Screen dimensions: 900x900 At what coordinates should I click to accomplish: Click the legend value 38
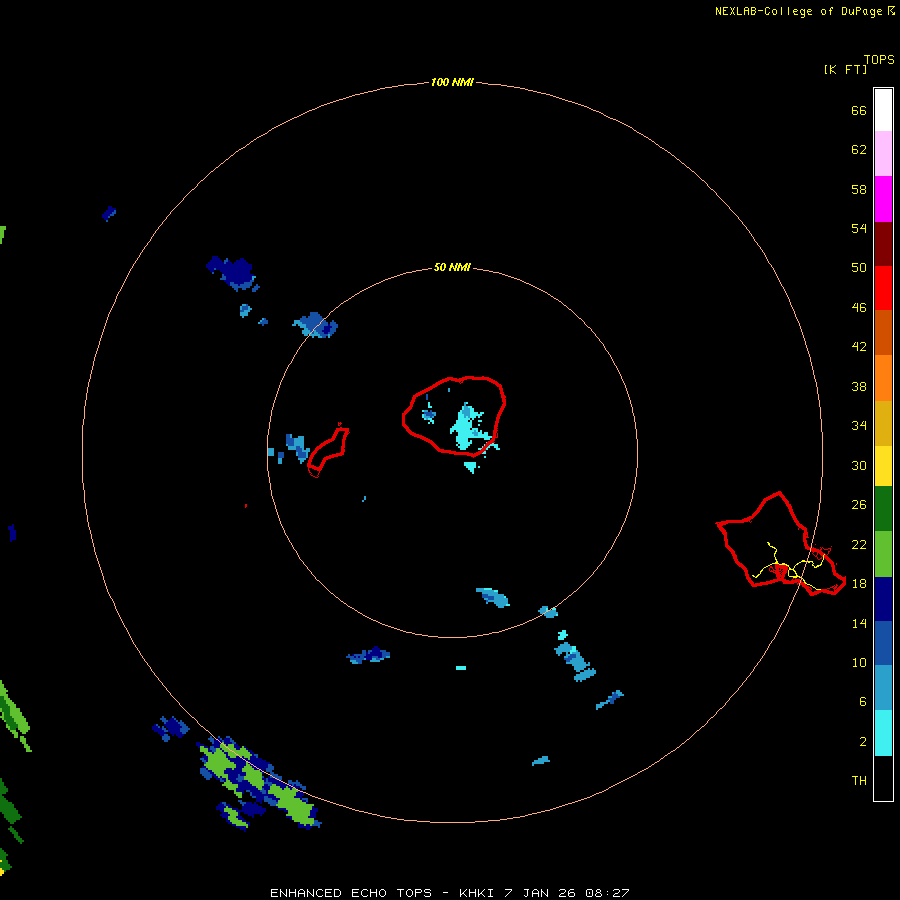(x=859, y=386)
